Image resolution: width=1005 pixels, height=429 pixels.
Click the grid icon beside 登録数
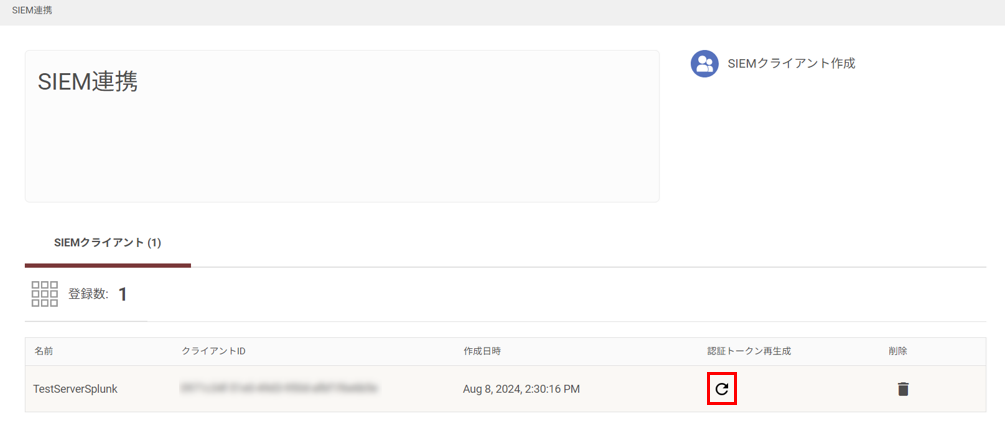tap(44, 294)
